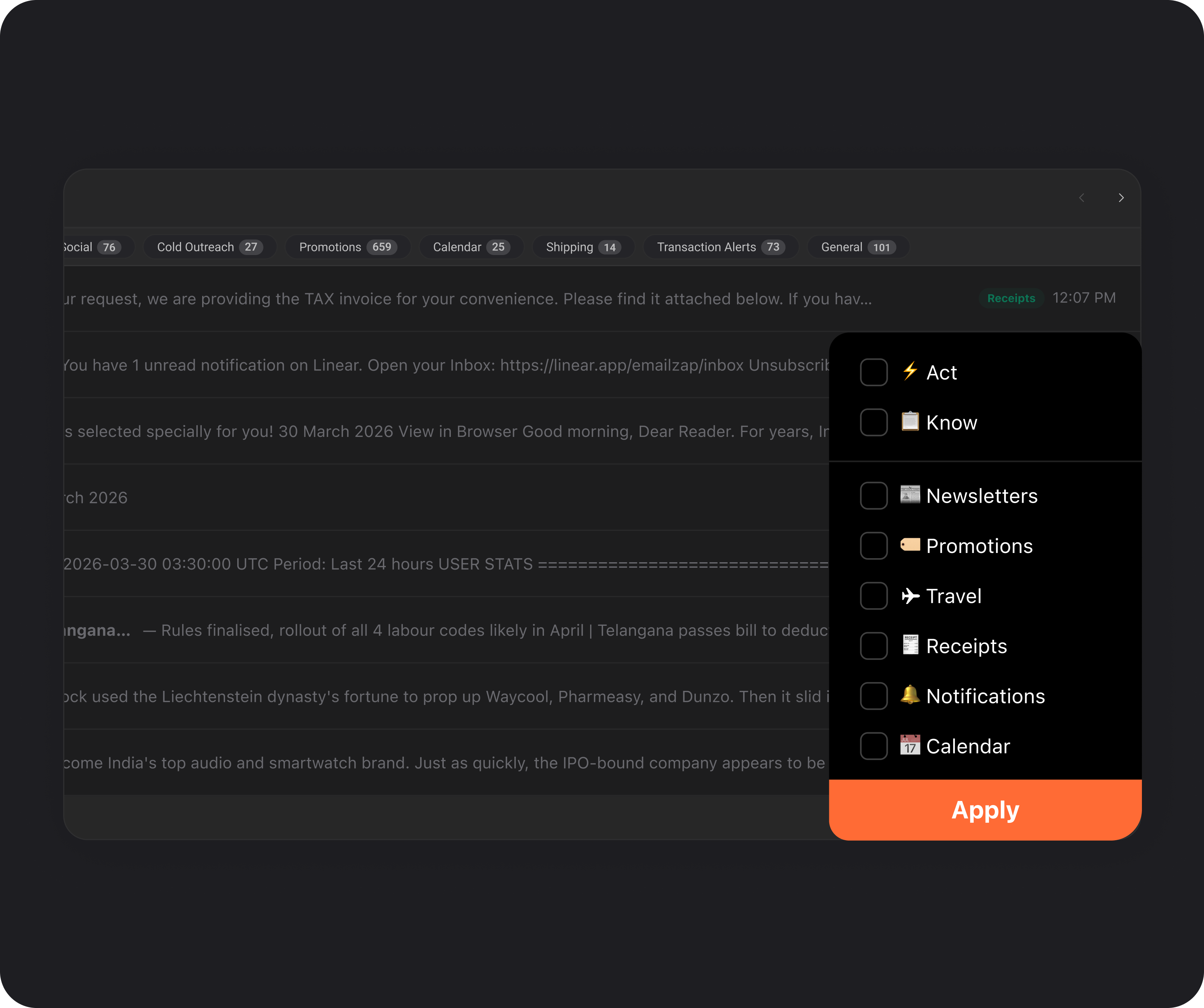Viewport: 1204px width, 1008px height.
Task: Click the bell icon beside Notifications
Action: (x=912, y=696)
